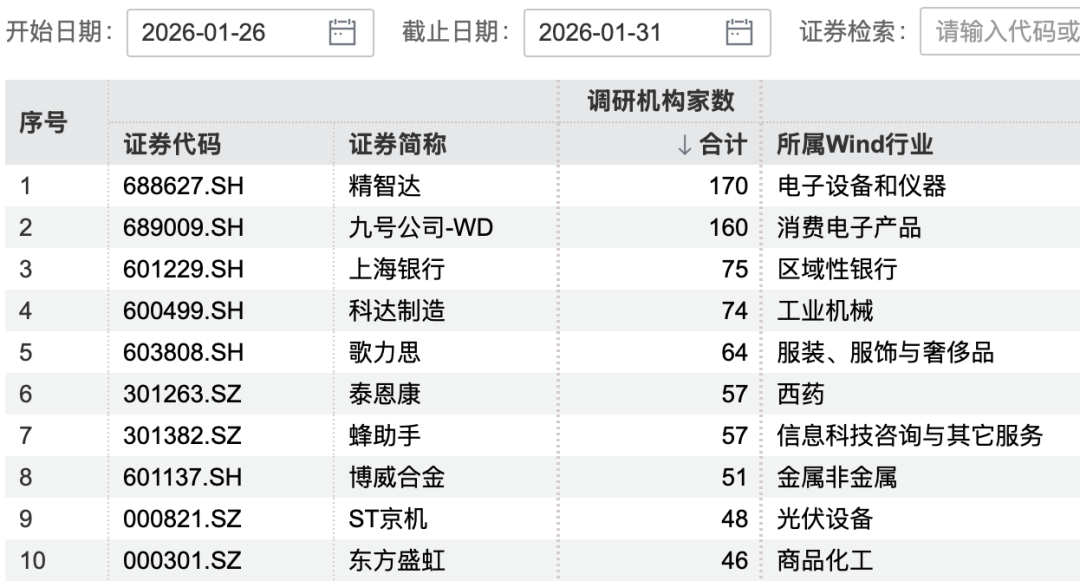This screenshot has height=581, width=1080.
Task: Click the 2026-01-26 start date field
Action: point(230,32)
